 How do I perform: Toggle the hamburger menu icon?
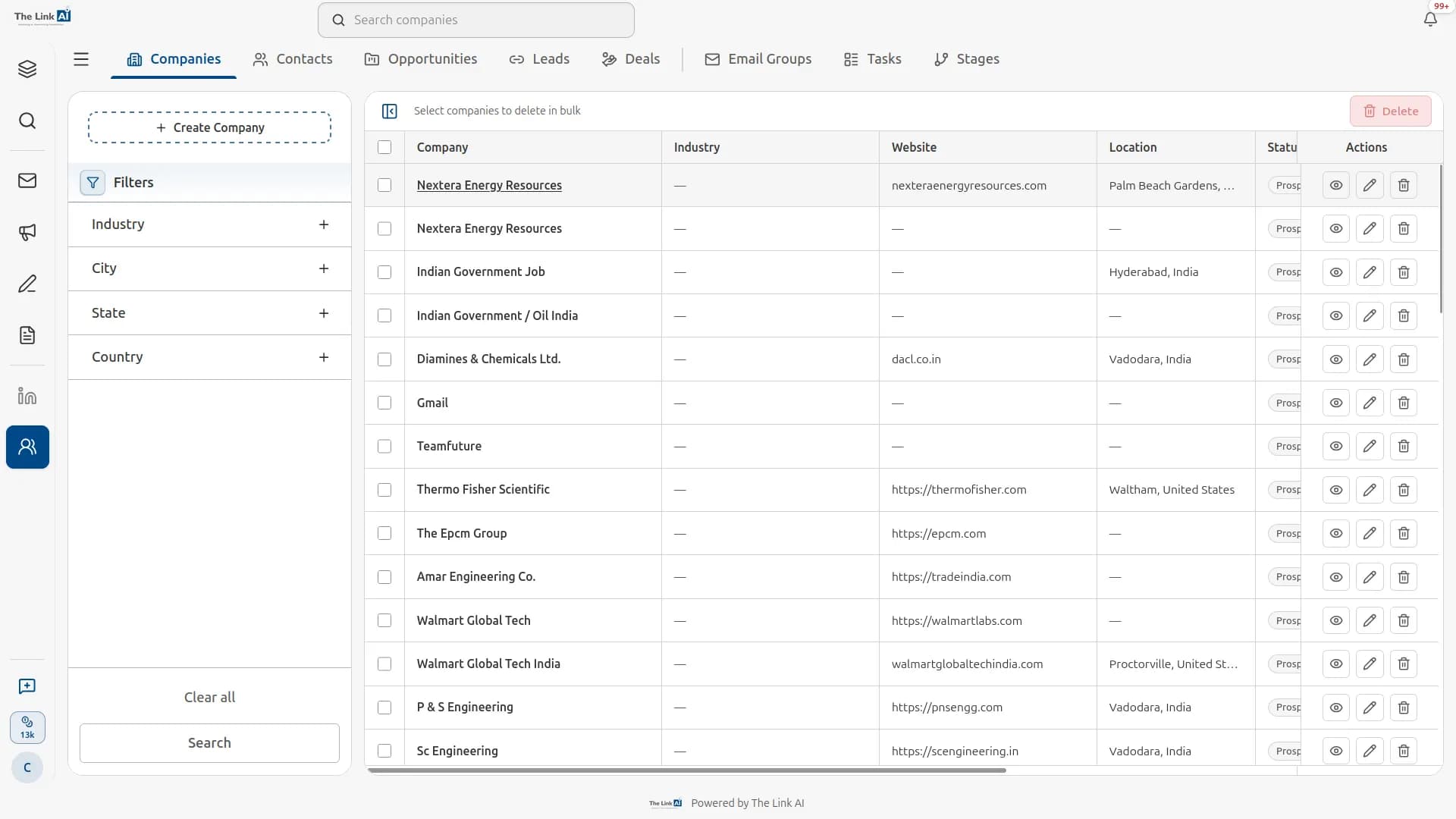click(81, 59)
